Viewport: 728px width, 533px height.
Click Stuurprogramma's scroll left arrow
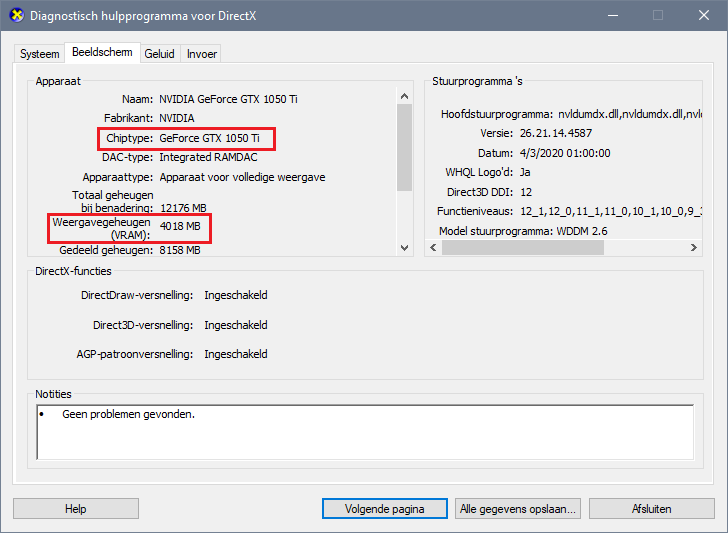pyautogui.click(x=433, y=247)
